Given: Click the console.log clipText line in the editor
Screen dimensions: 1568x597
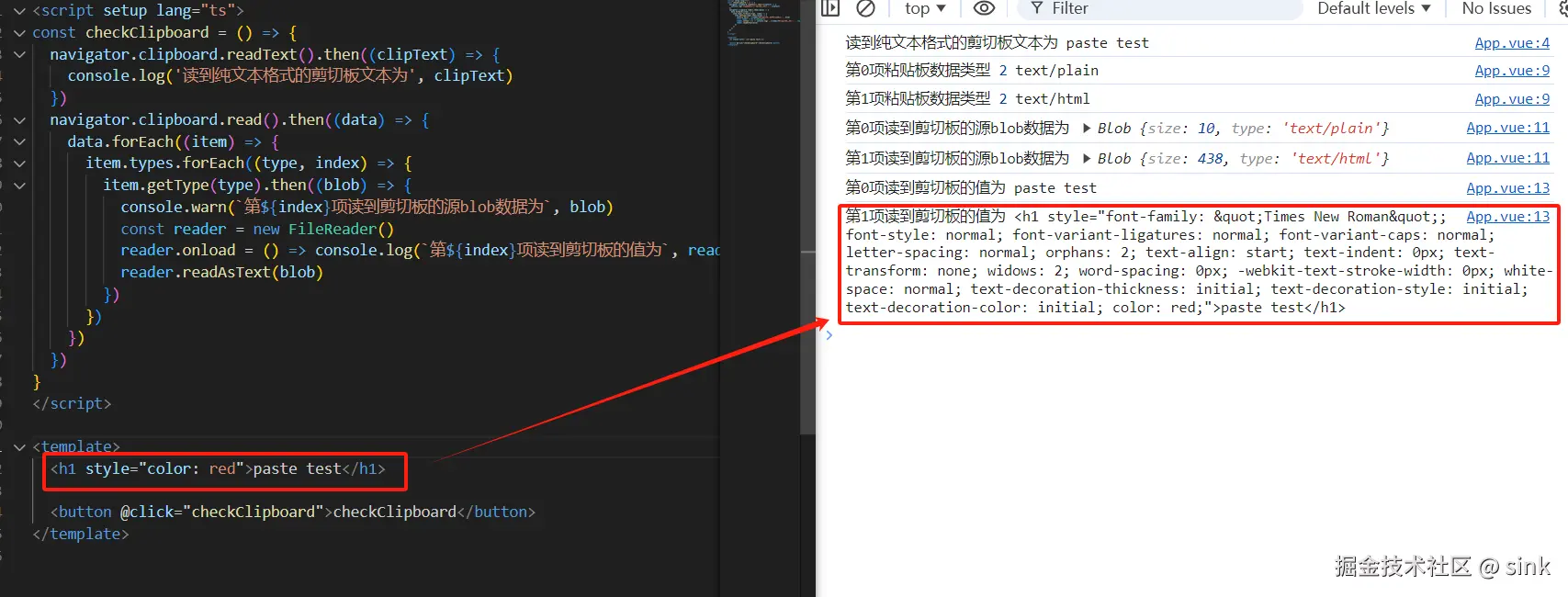Looking at the screenshot, I should (290, 76).
